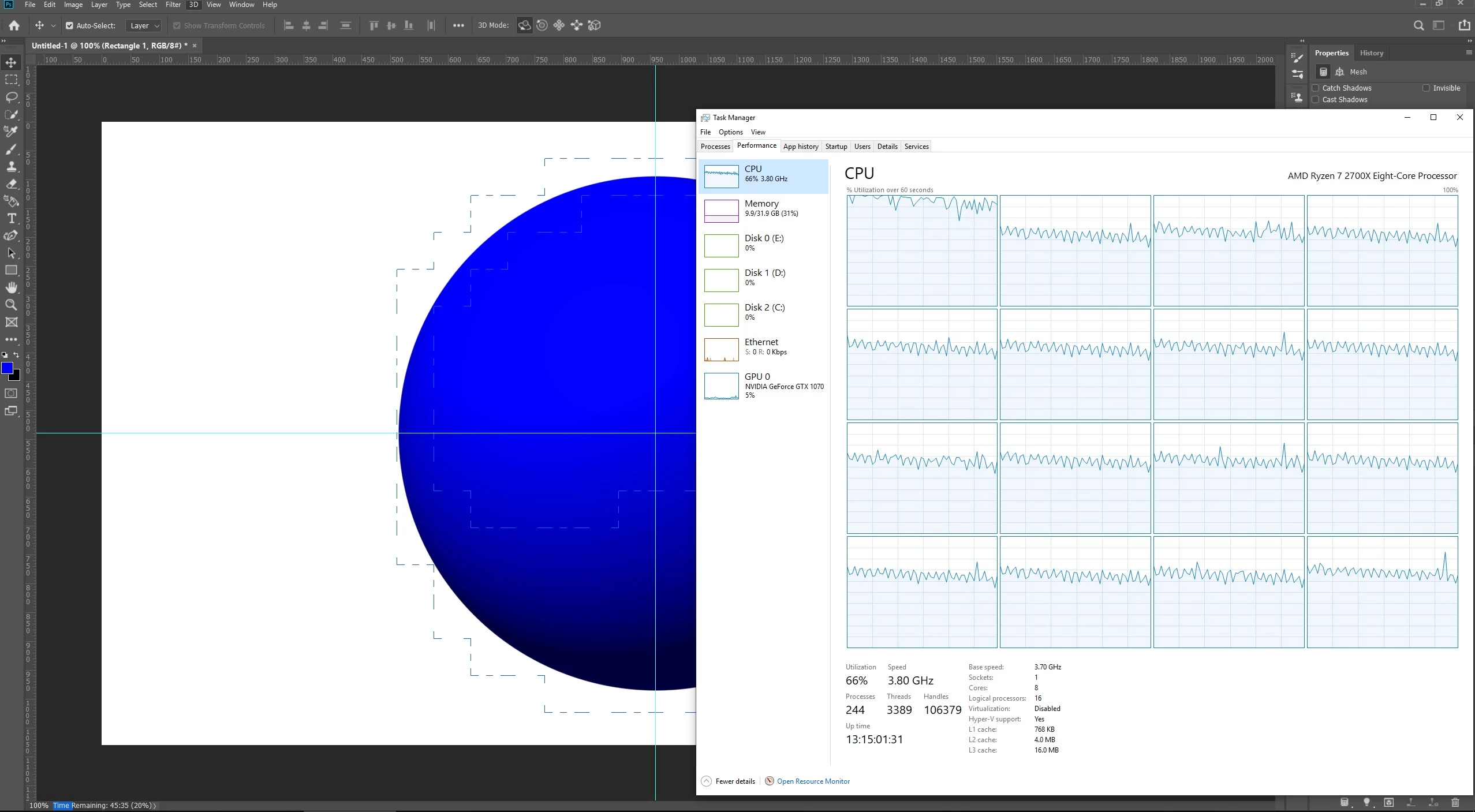Expand the status bar info arrow
Screen dimensions: 1475x812
tap(155, 806)
